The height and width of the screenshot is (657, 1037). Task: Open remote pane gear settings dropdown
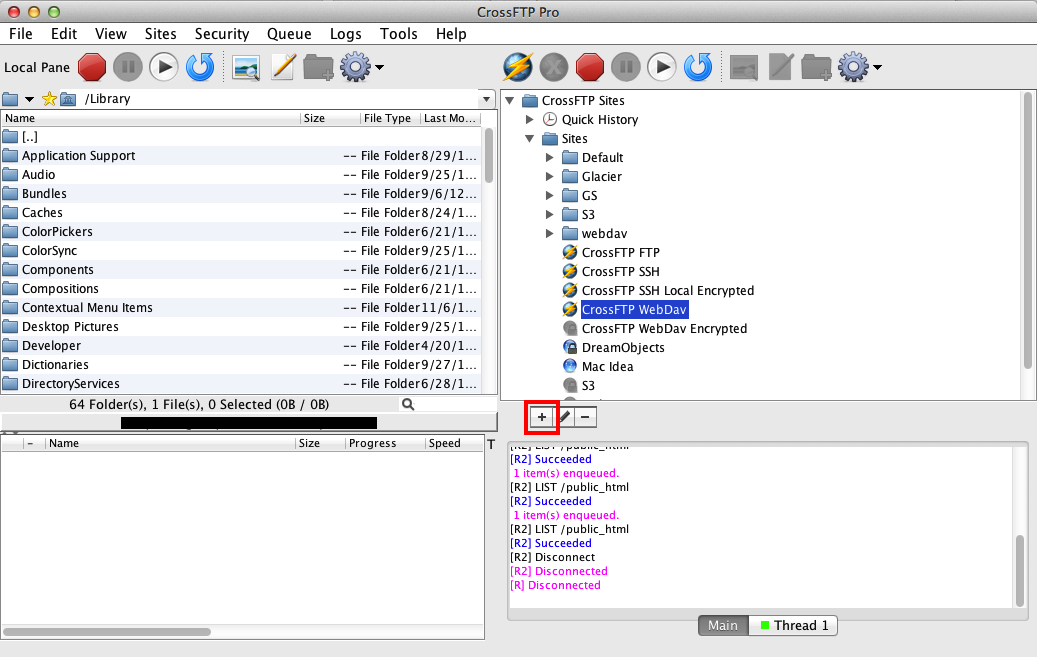860,67
